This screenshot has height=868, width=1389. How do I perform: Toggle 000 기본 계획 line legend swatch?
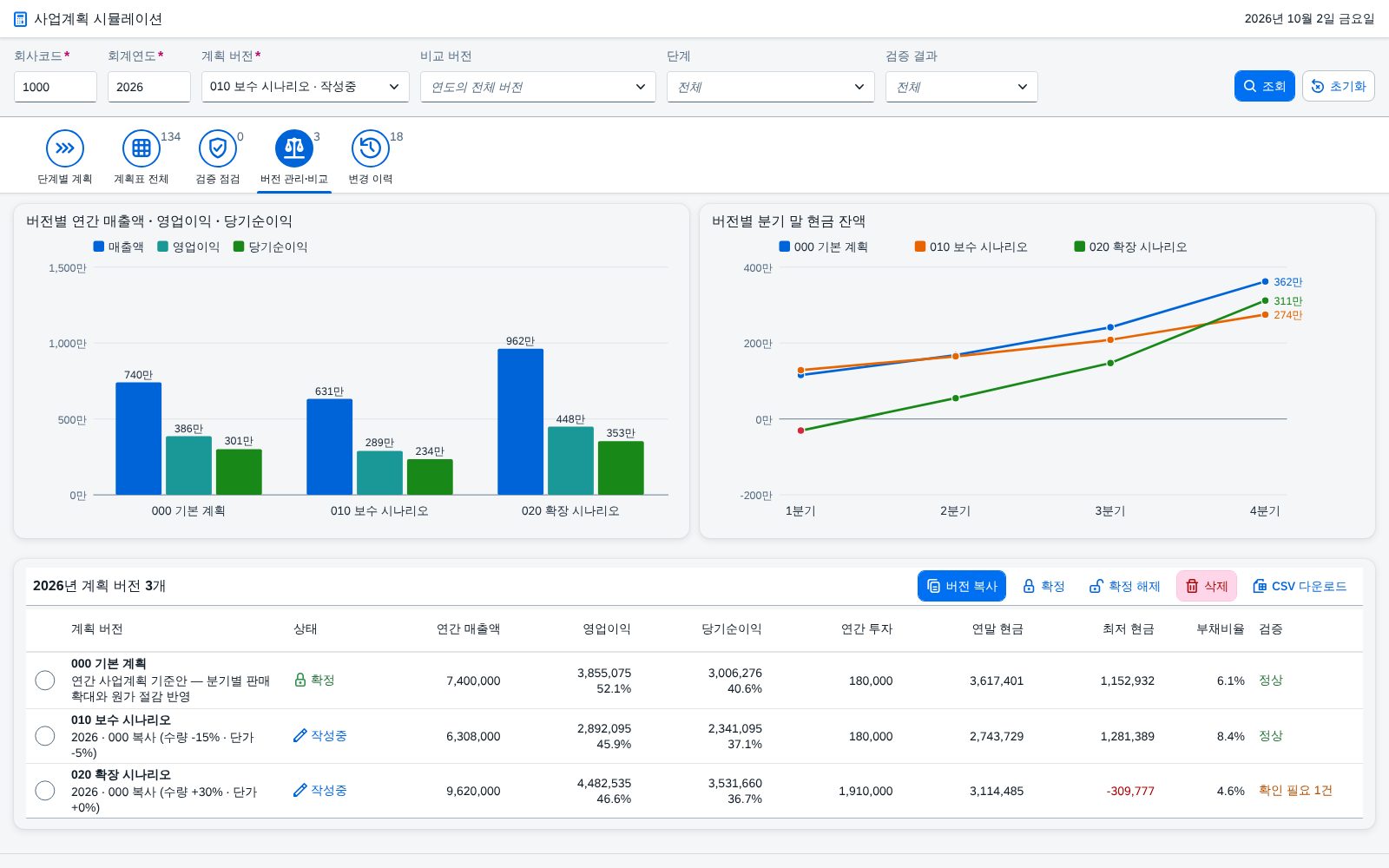[785, 247]
